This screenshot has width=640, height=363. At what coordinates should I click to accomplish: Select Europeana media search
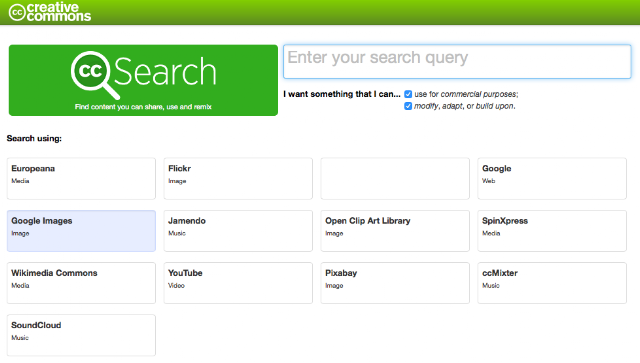[81, 178]
